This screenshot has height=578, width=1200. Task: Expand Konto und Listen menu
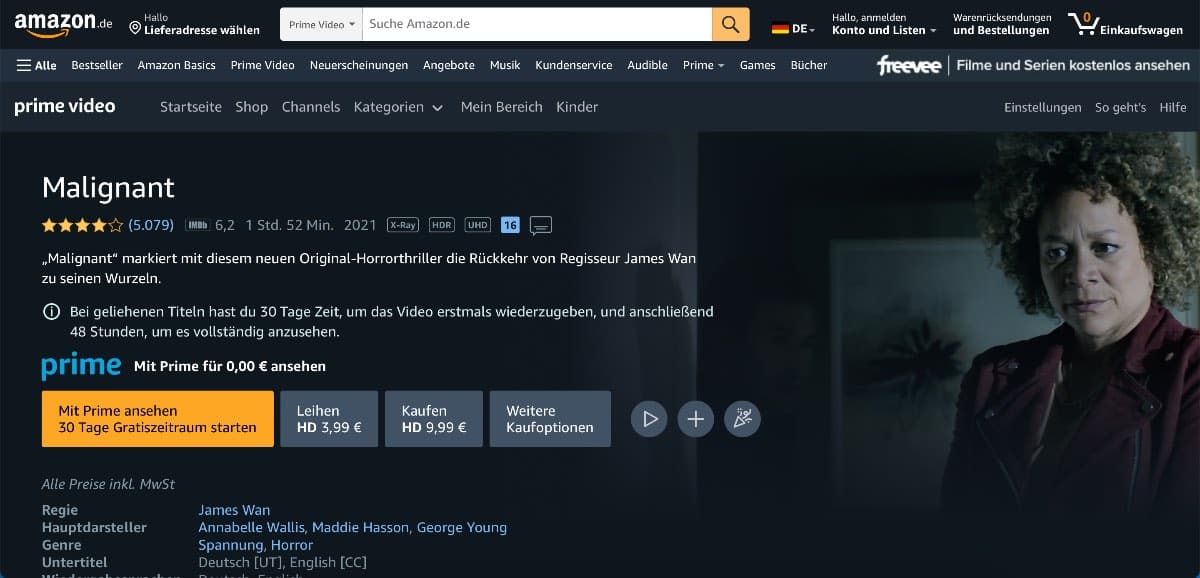(884, 24)
